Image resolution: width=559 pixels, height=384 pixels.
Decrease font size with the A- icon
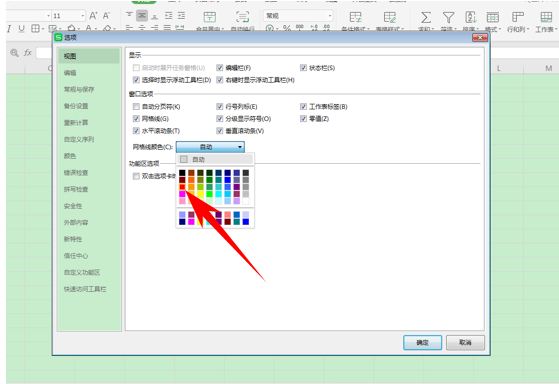click(106, 16)
